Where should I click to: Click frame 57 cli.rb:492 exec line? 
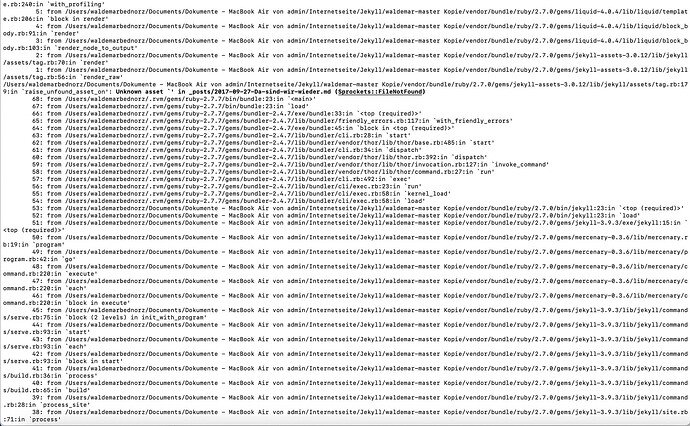pyautogui.click(x=221, y=179)
